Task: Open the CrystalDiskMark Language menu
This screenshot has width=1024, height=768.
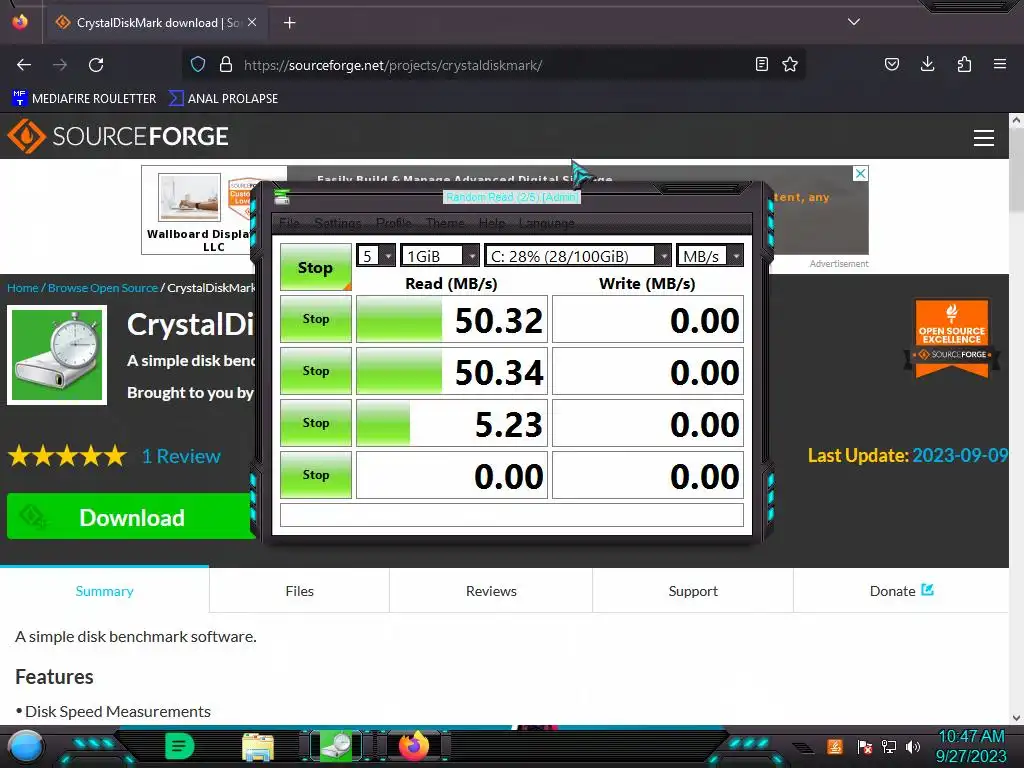Action: 547,223
